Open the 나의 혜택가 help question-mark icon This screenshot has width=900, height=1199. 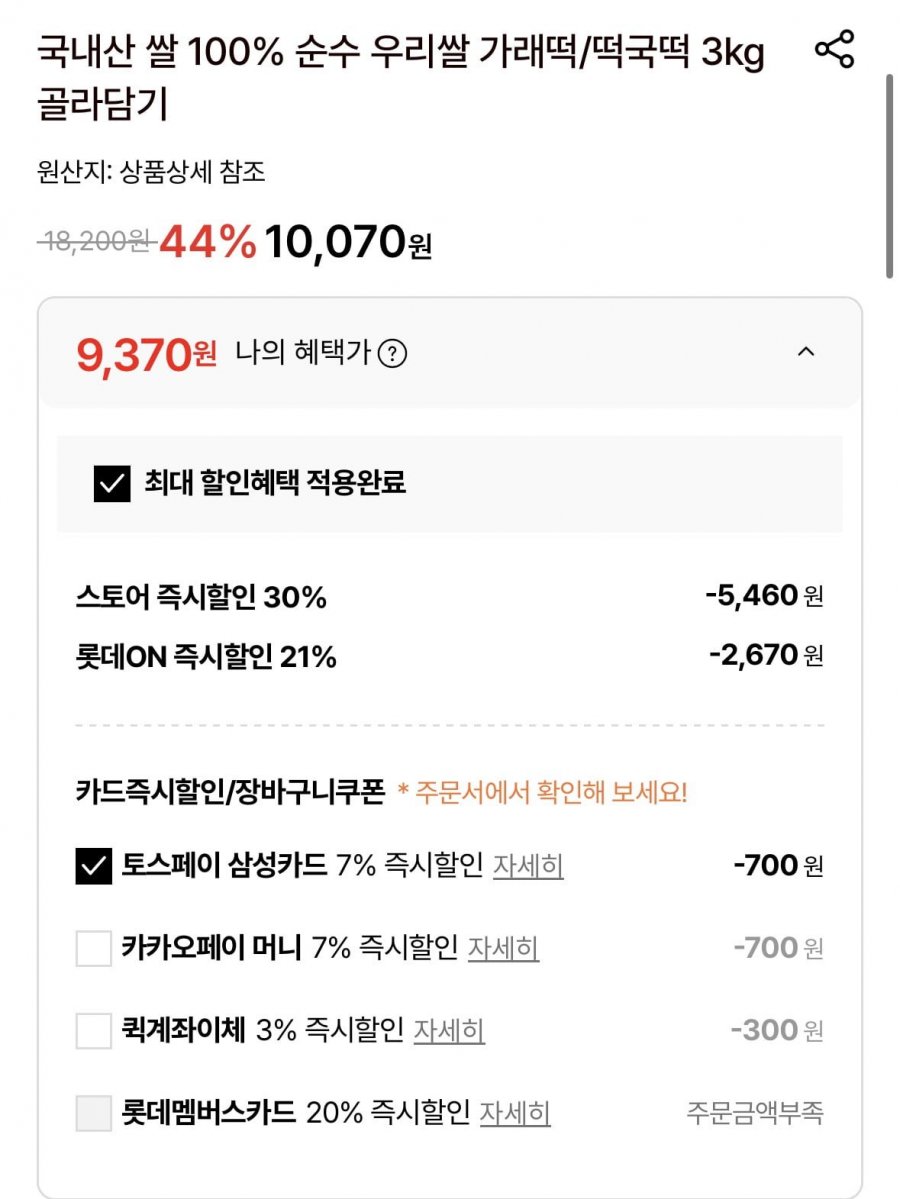392,354
